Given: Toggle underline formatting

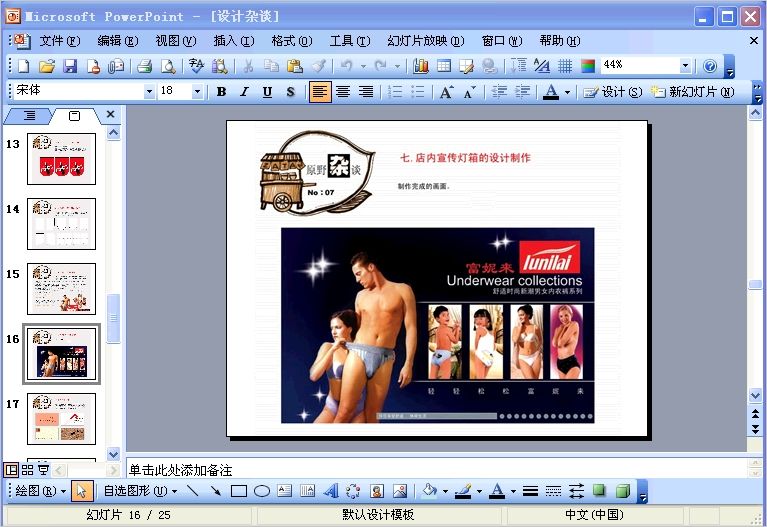Looking at the screenshot, I should (267, 92).
